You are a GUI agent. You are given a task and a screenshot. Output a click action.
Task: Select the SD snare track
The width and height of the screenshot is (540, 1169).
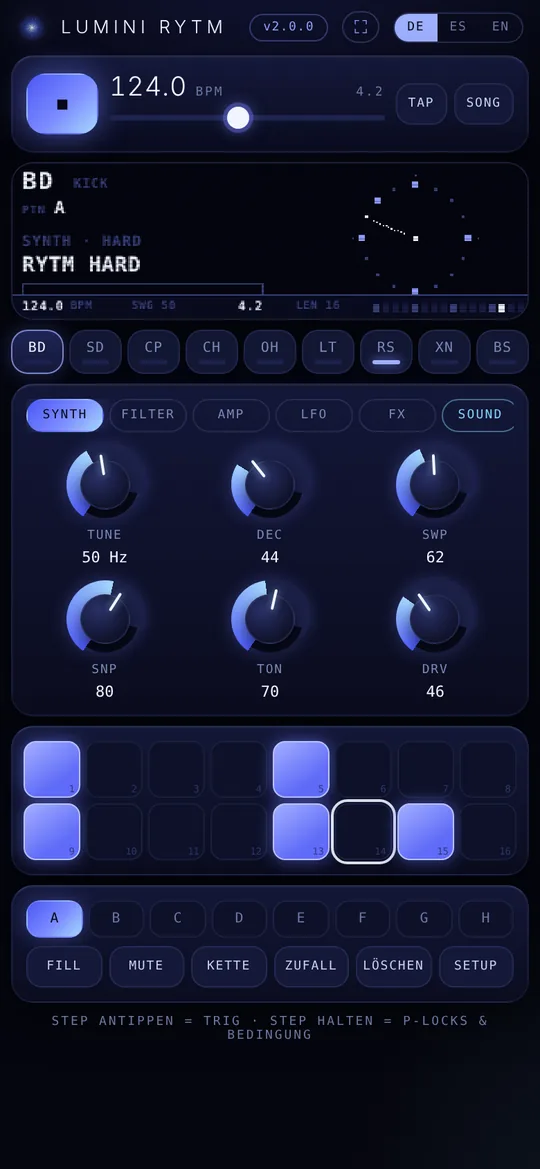point(95,351)
